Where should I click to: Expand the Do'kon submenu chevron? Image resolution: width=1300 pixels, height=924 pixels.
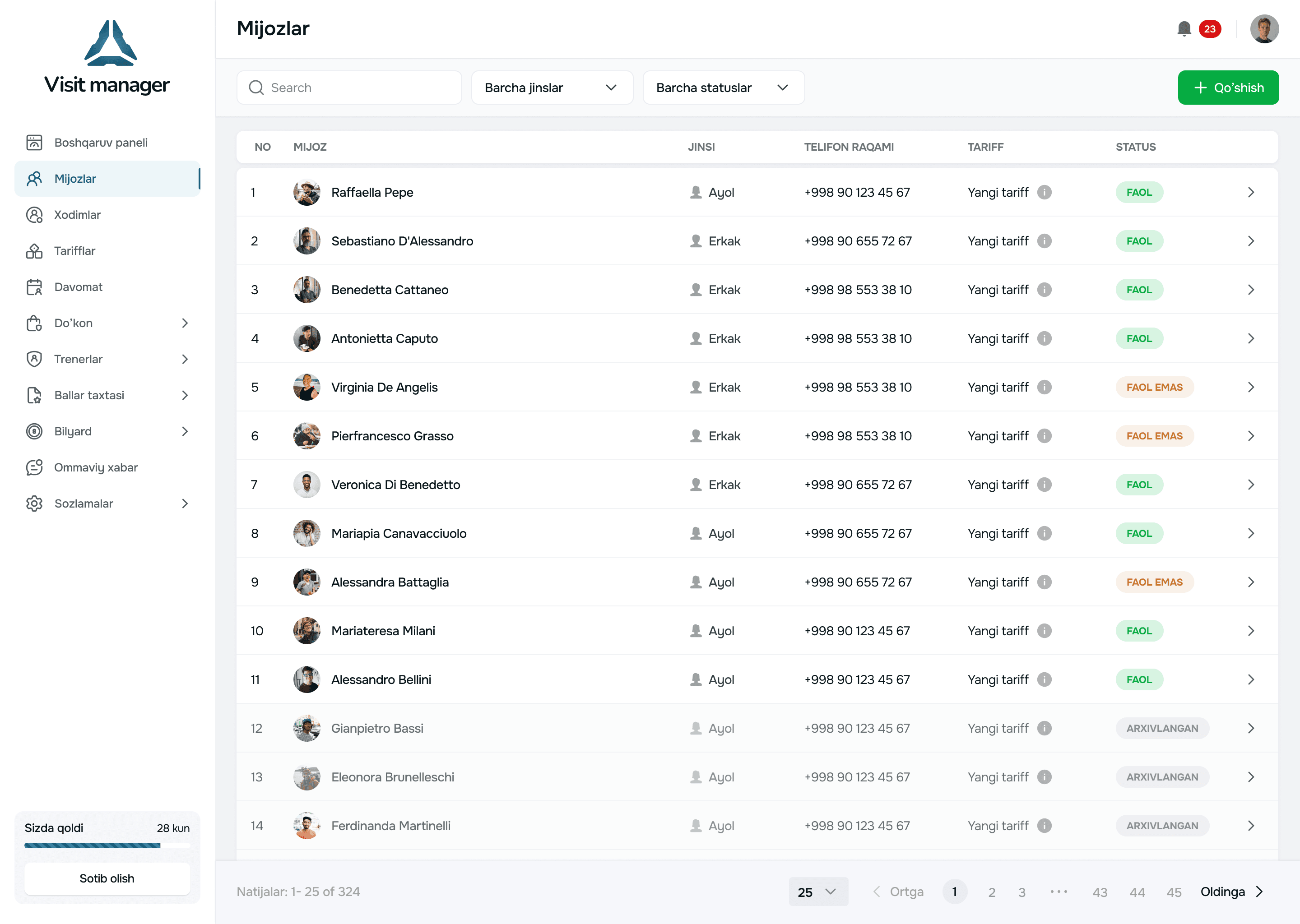tap(185, 323)
